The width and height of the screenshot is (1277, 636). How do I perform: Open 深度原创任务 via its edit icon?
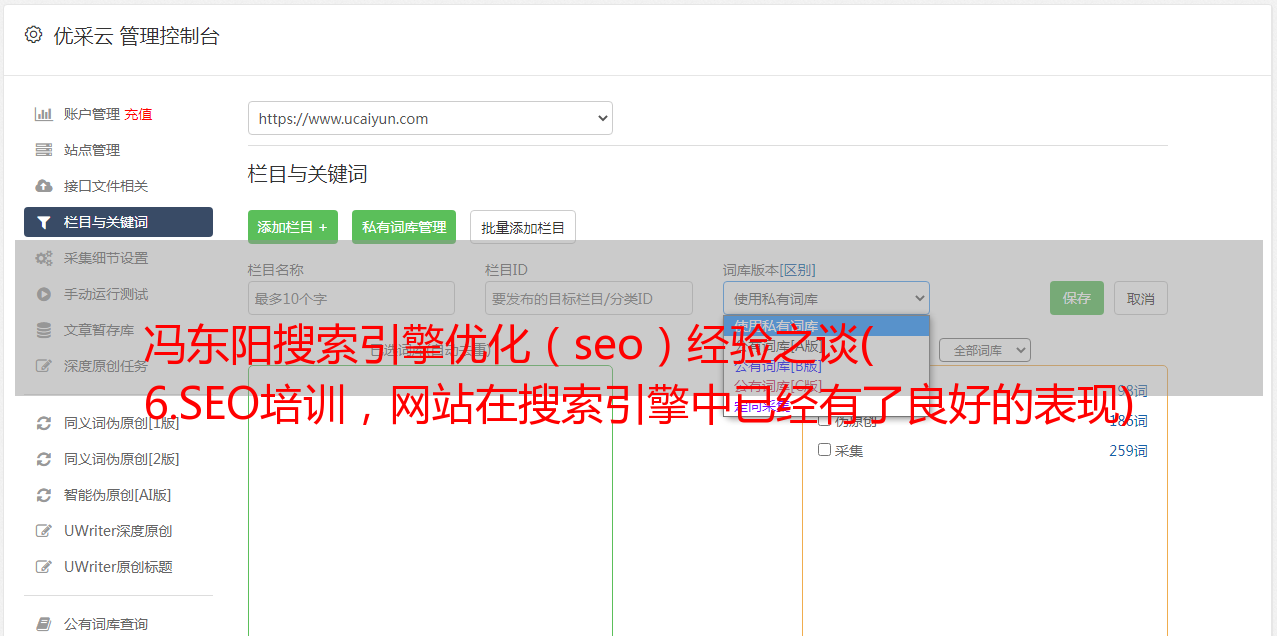[44, 366]
